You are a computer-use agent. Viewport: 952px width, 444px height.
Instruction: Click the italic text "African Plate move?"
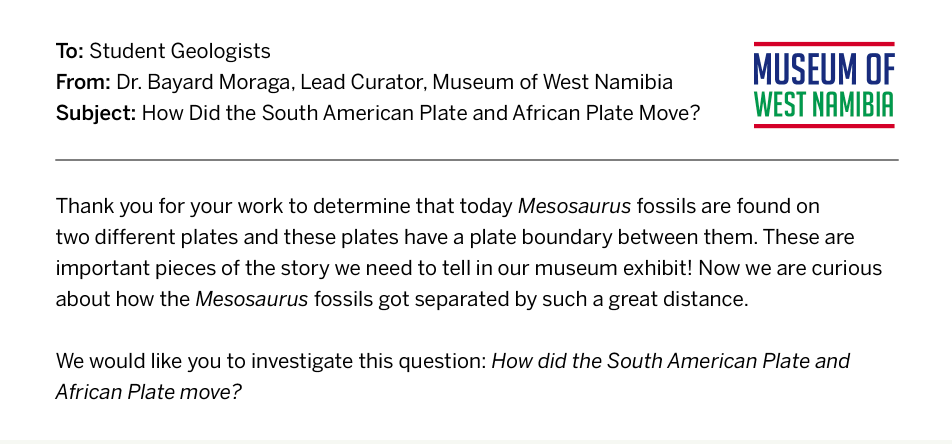[149, 392]
